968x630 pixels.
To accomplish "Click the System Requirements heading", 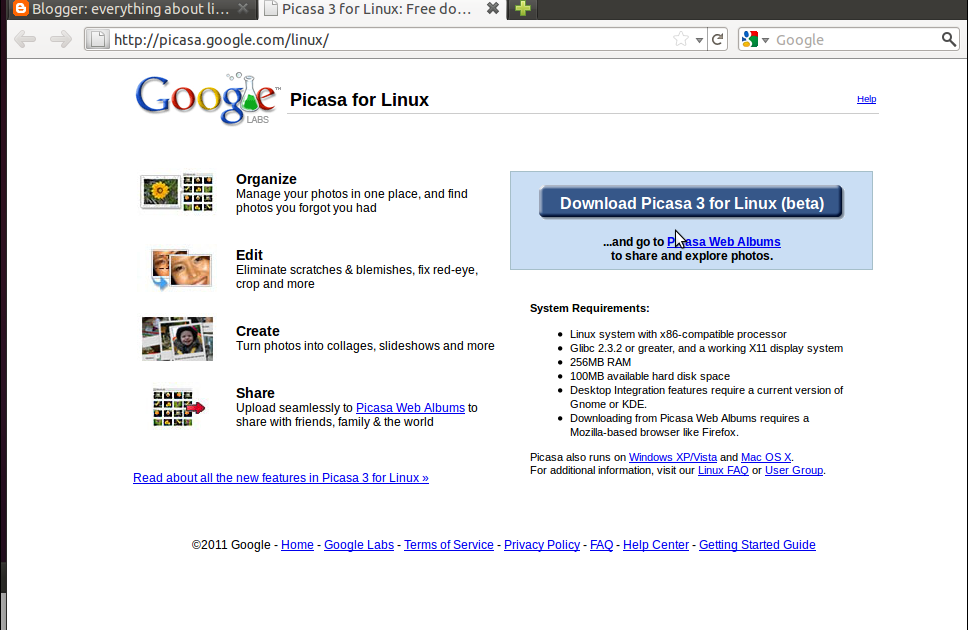I will (x=590, y=308).
